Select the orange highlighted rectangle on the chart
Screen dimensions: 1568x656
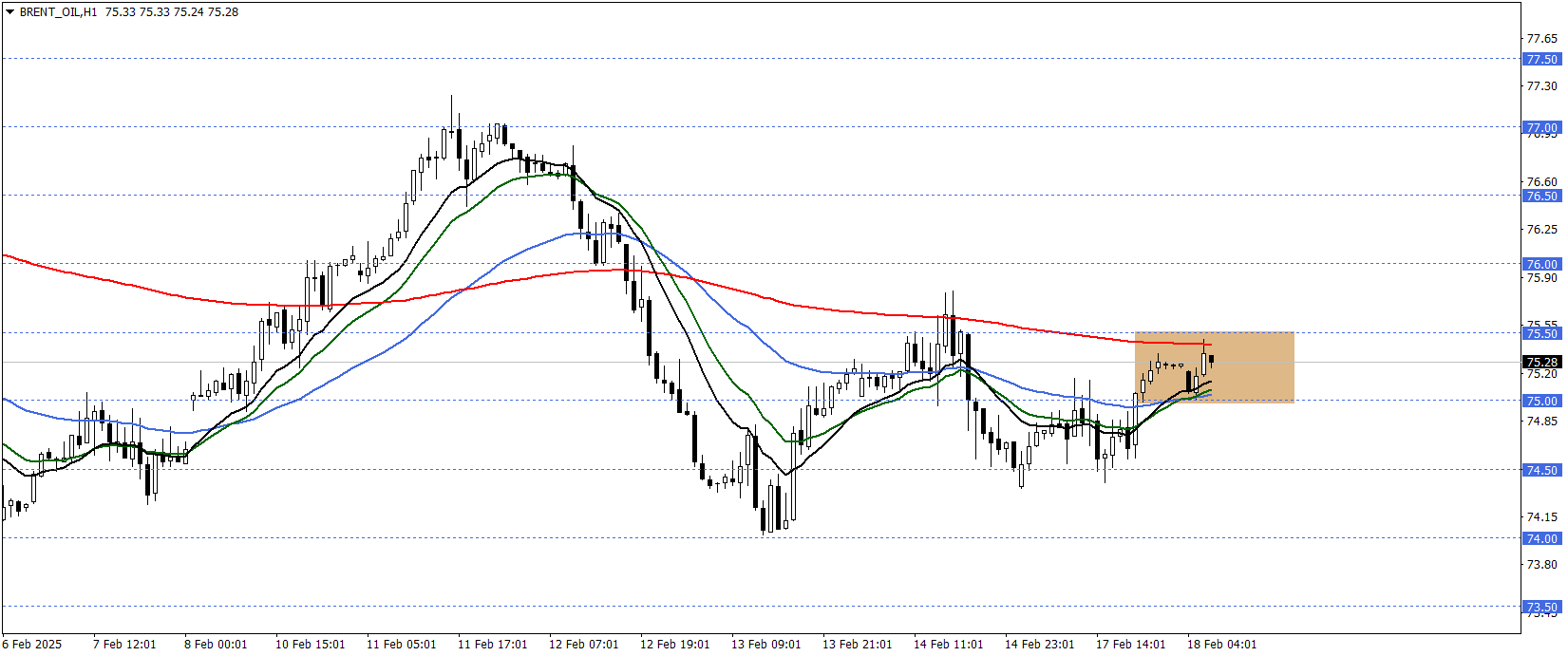[1214, 367]
